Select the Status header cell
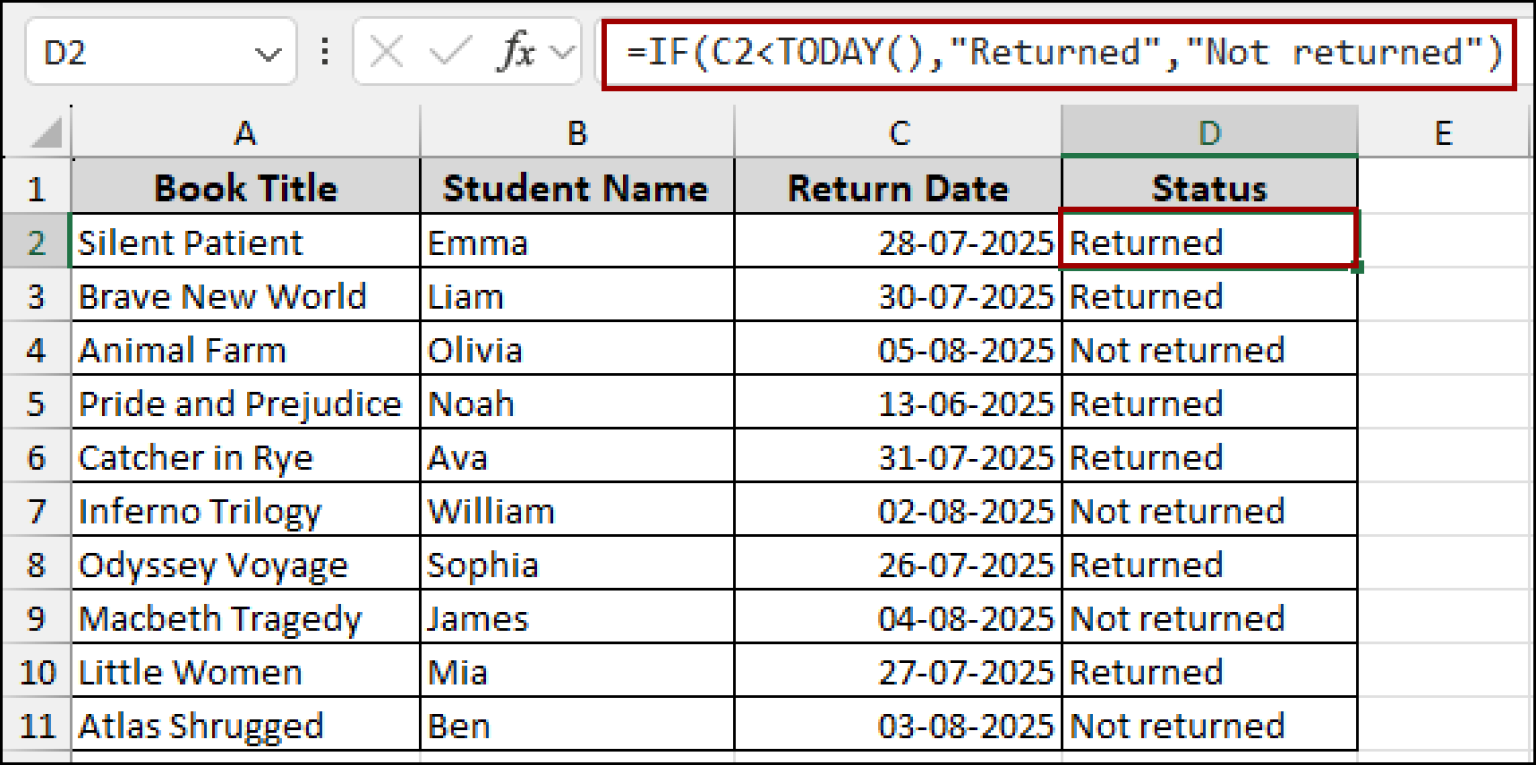 point(1209,188)
